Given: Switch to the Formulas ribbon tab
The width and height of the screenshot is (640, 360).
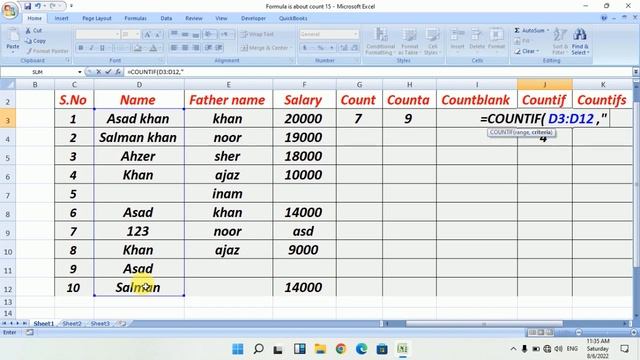Looking at the screenshot, I should pyautogui.click(x=136, y=18).
